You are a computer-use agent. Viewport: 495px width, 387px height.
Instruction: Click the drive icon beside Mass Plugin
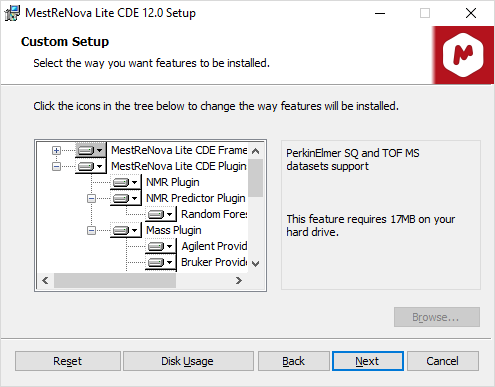click(126, 230)
